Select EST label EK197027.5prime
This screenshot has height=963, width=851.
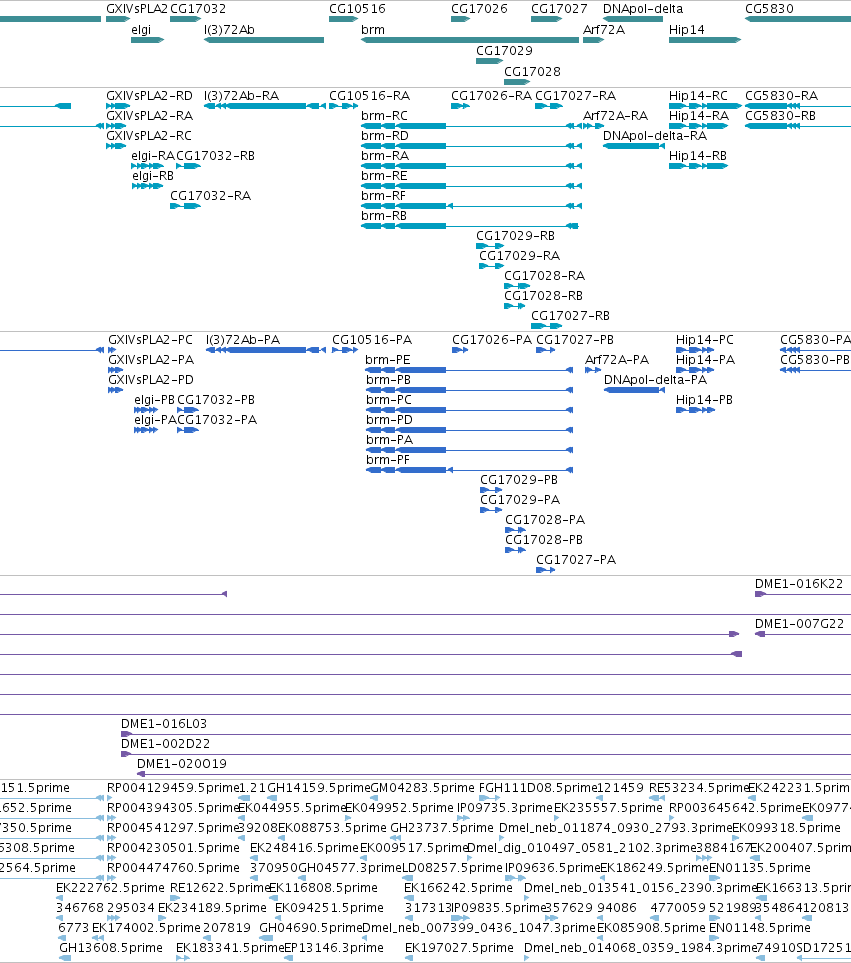coord(459,947)
